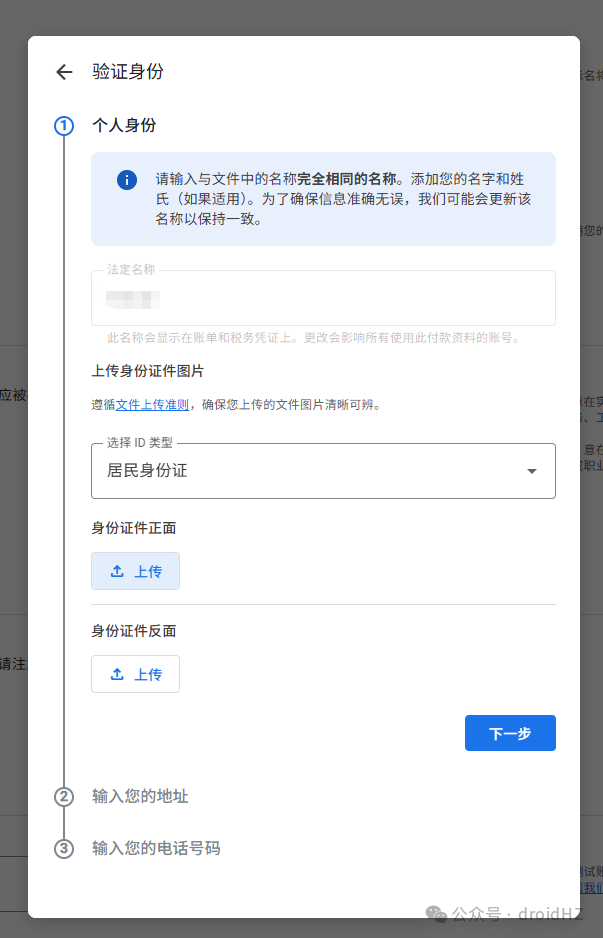Select step 3 circle for 输入您的电话号码
The image size is (603, 938).
pyautogui.click(x=64, y=849)
